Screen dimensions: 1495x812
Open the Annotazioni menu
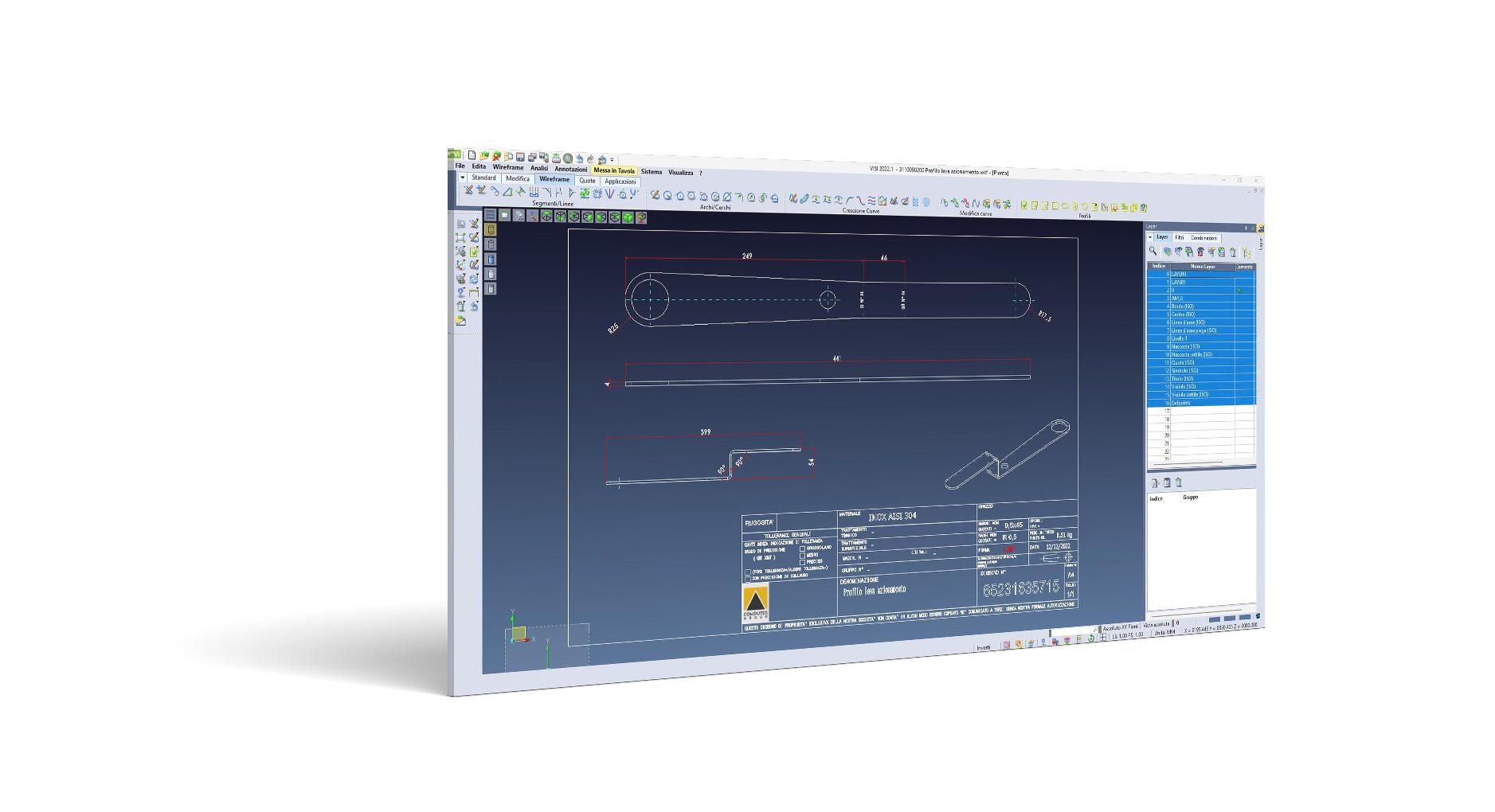click(x=570, y=169)
